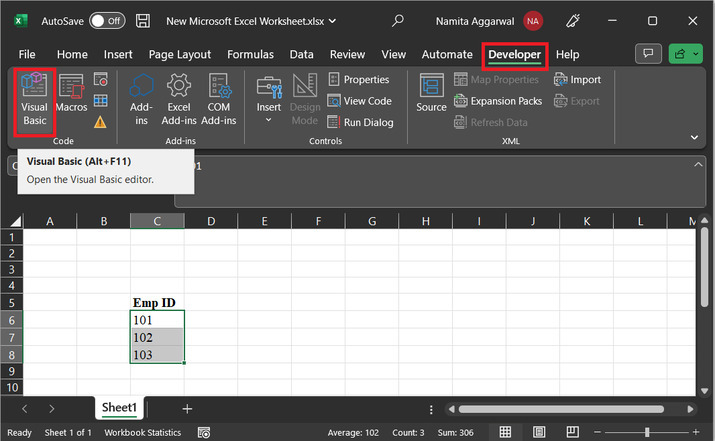Viewport: 715px width, 441px height.
Task: Select cell C6 containing 101
Action: [x=157, y=320]
